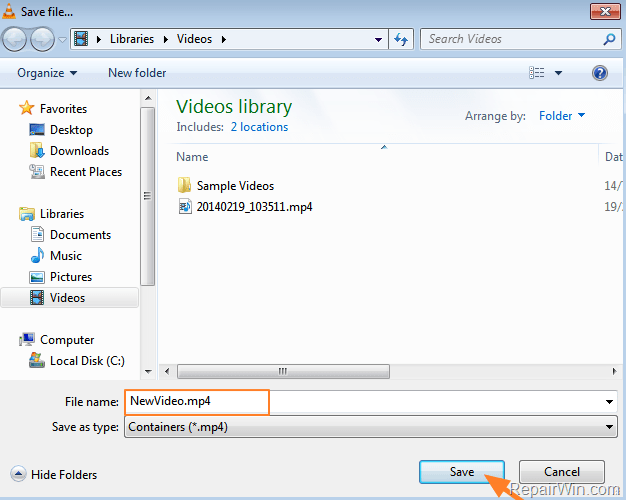Image resolution: width=626 pixels, height=500 pixels.
Task: Click the Downloads folder icon
Action: pyautogui.click(x=37, y=151)
